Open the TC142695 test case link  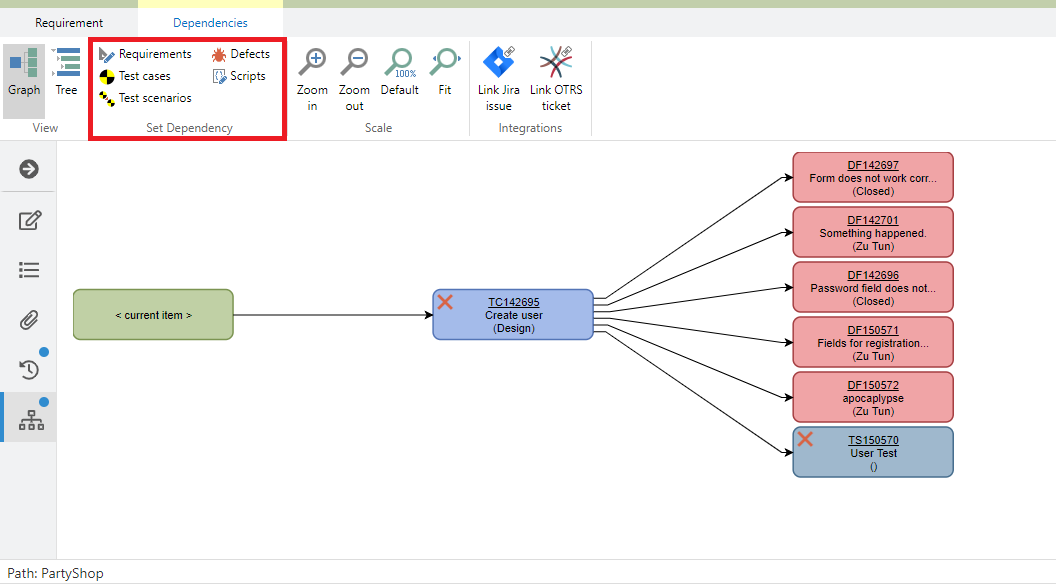pyautogui.click(x=514, y=302)
